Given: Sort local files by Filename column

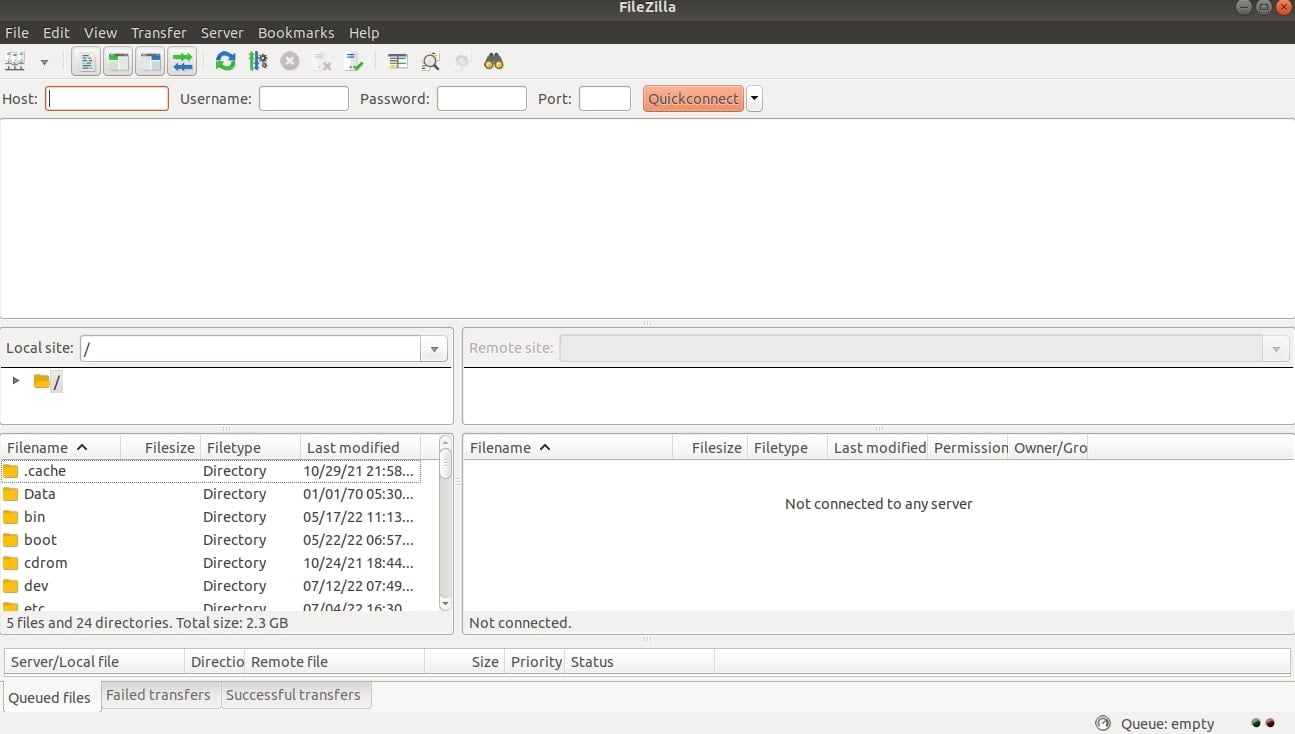Looking at the screenshot, I should click(60, 447).
